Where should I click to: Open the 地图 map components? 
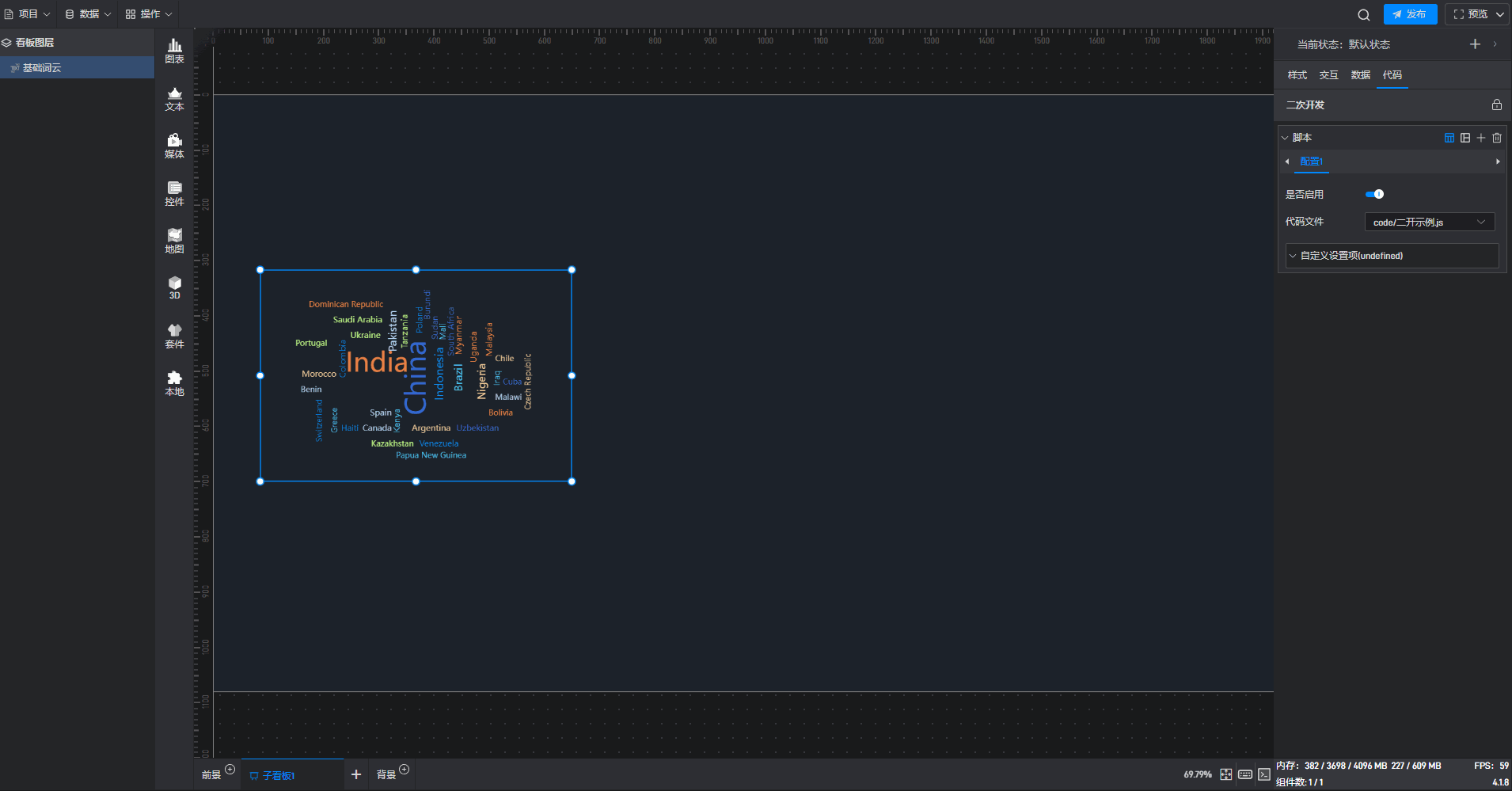click(174, 241)
